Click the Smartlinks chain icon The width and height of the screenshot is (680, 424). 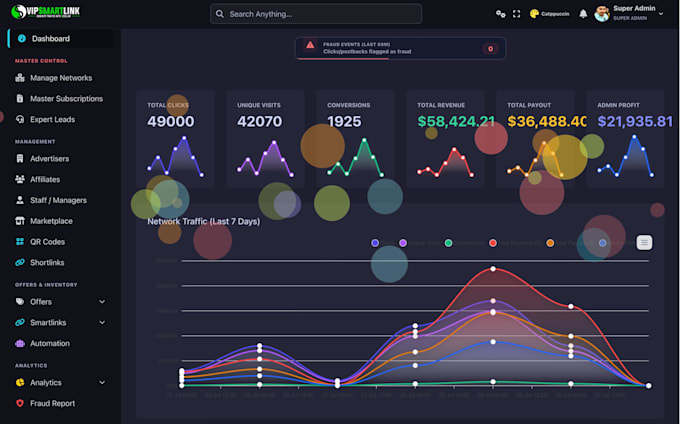coord(20,322)
